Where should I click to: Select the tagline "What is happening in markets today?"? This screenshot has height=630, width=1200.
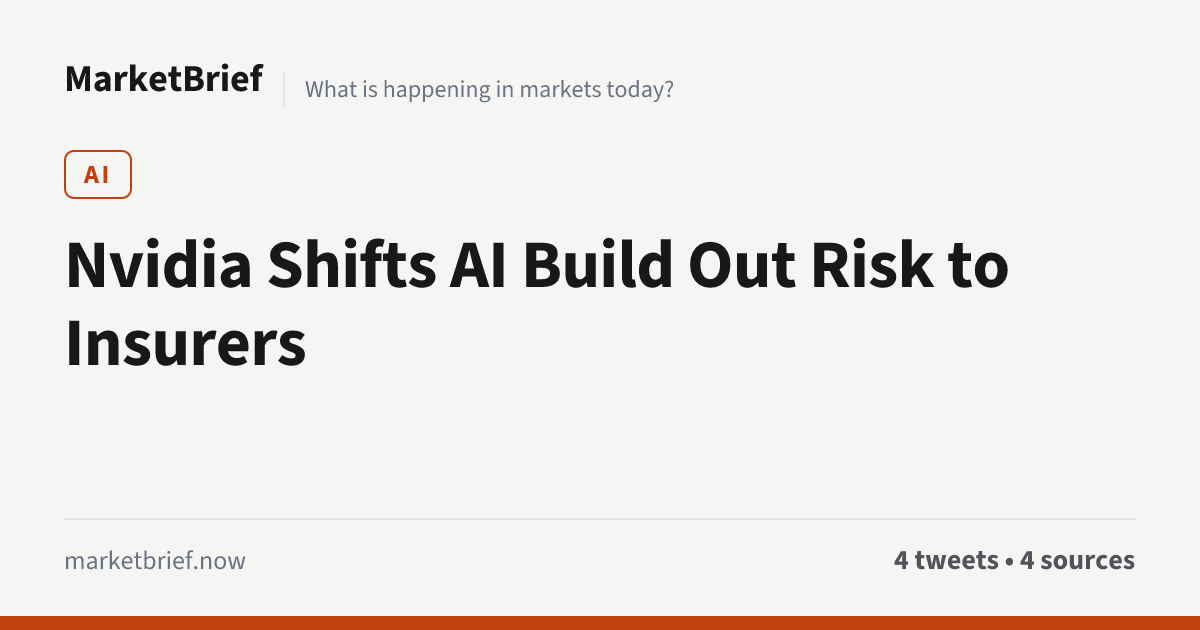(489, 89)
